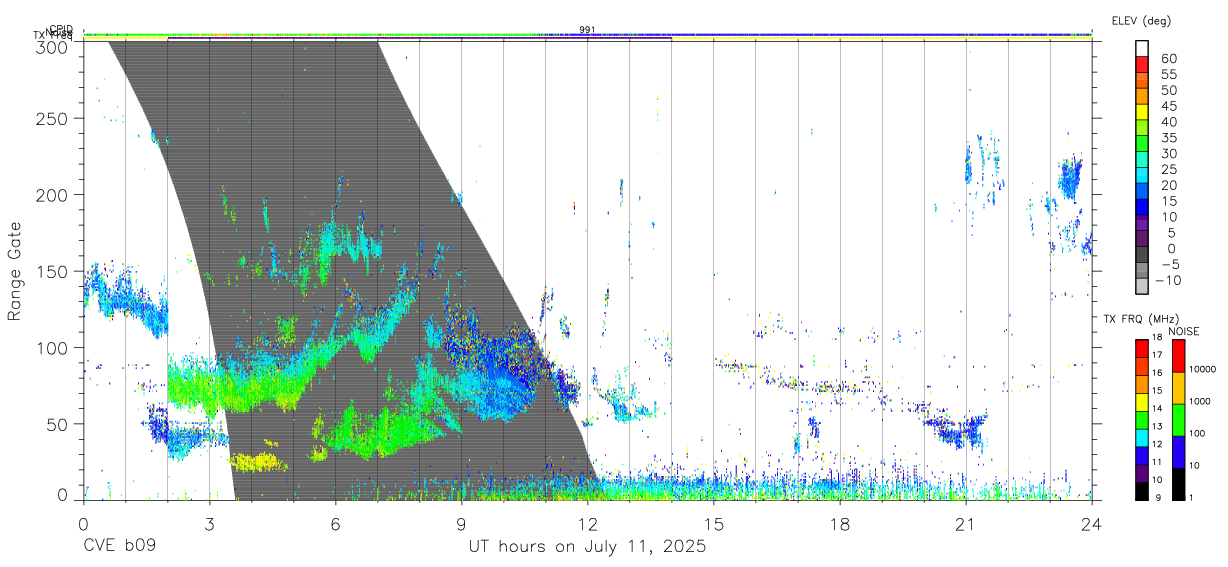Click the '15' hour tick on the x-axis
Screen dimensions: 1228x567
713,523
